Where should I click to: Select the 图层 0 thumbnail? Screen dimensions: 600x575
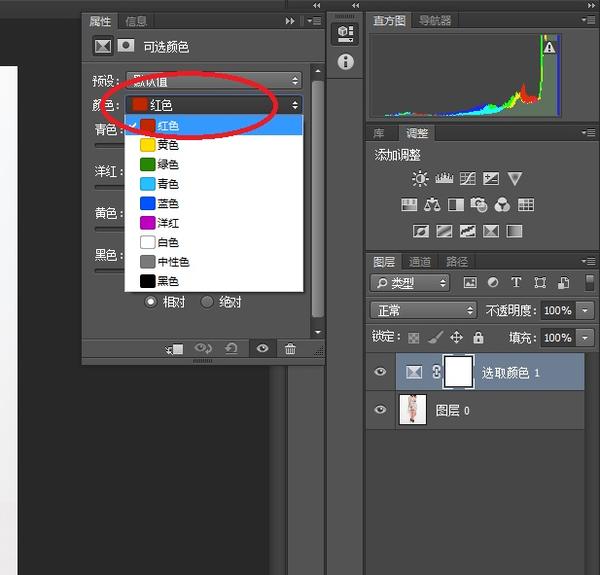[x=412, y=409]
